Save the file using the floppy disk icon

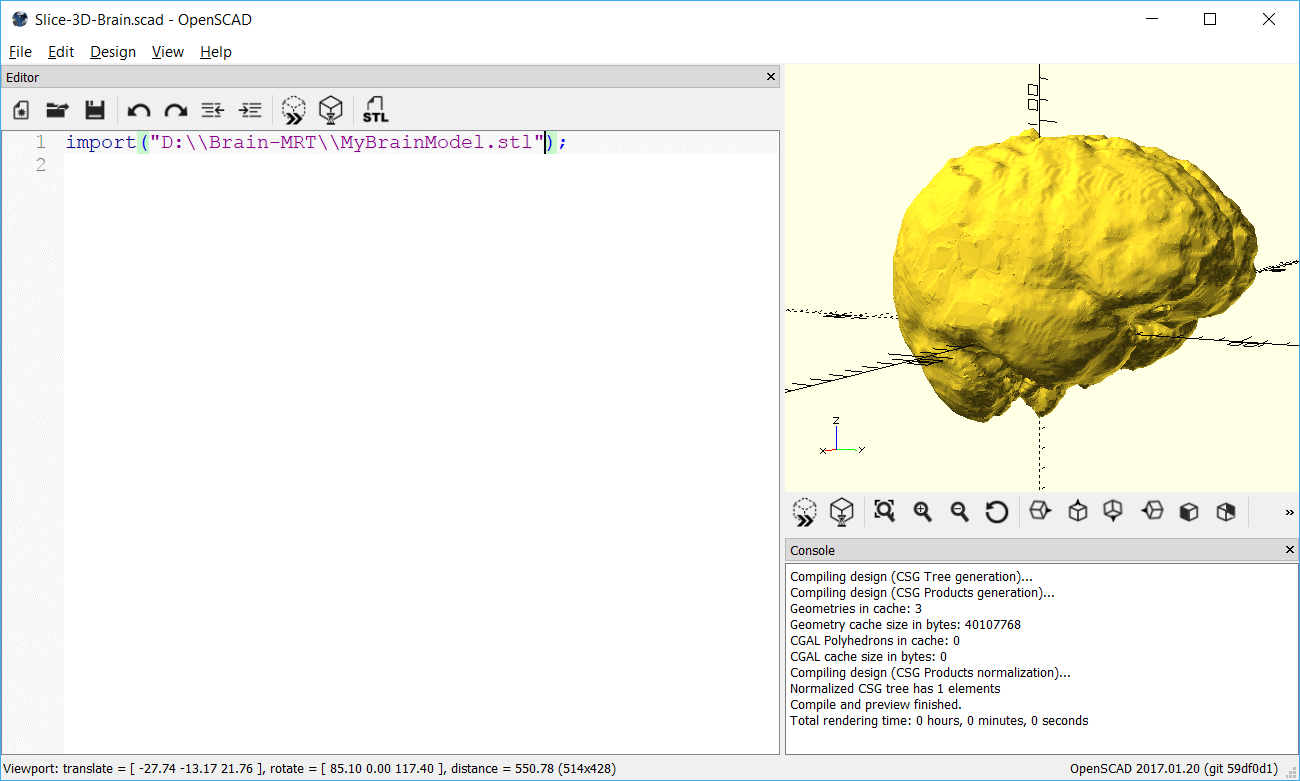(94, 110)
